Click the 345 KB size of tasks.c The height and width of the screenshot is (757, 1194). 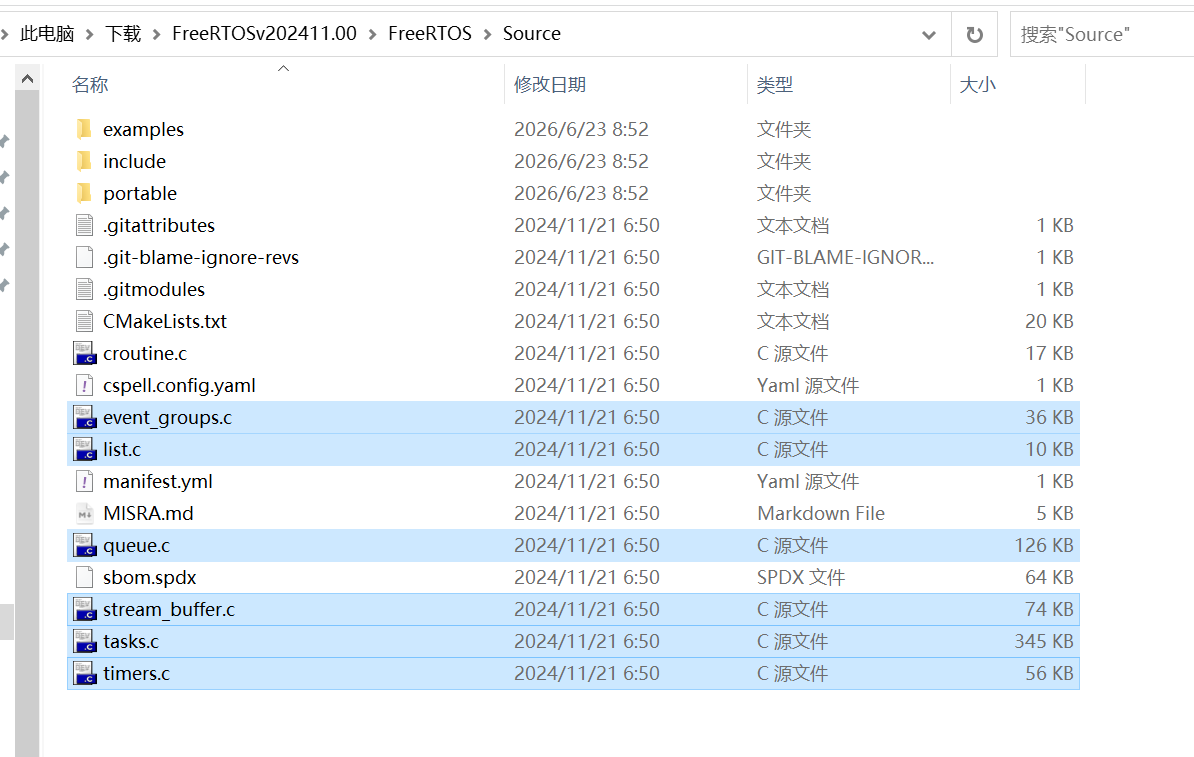1043,641
